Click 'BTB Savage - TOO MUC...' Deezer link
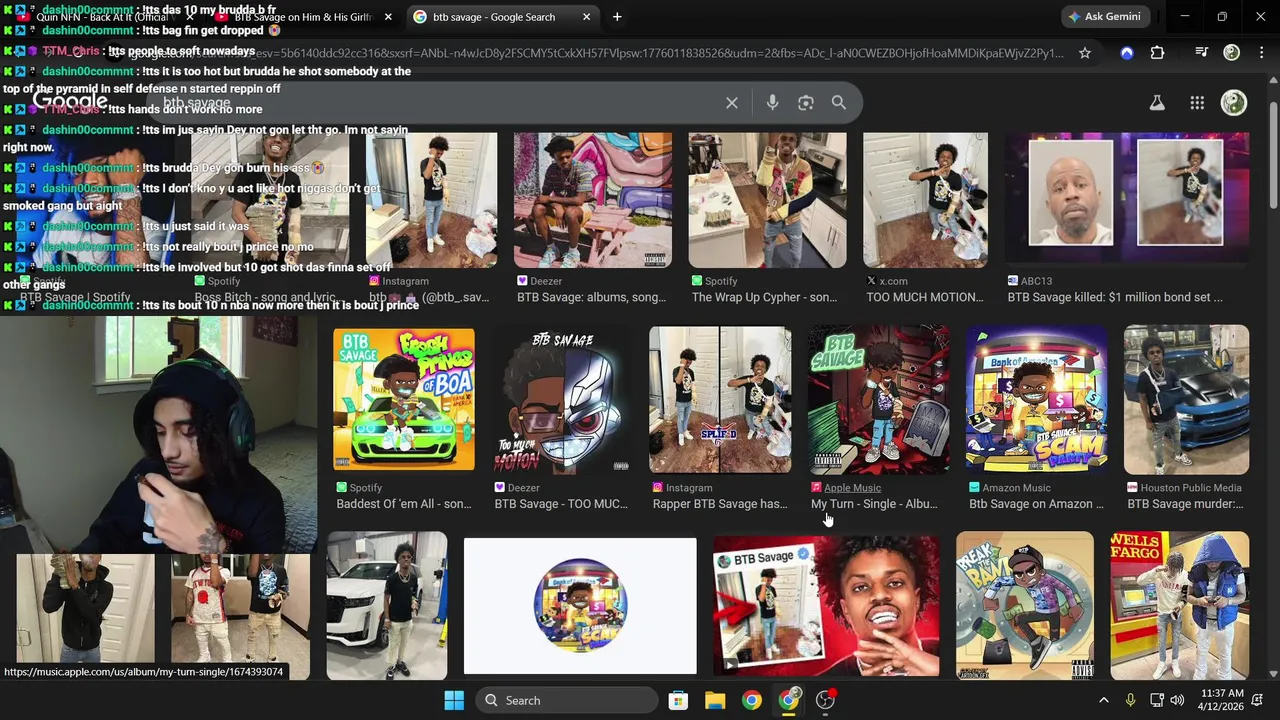 point(562,504)
